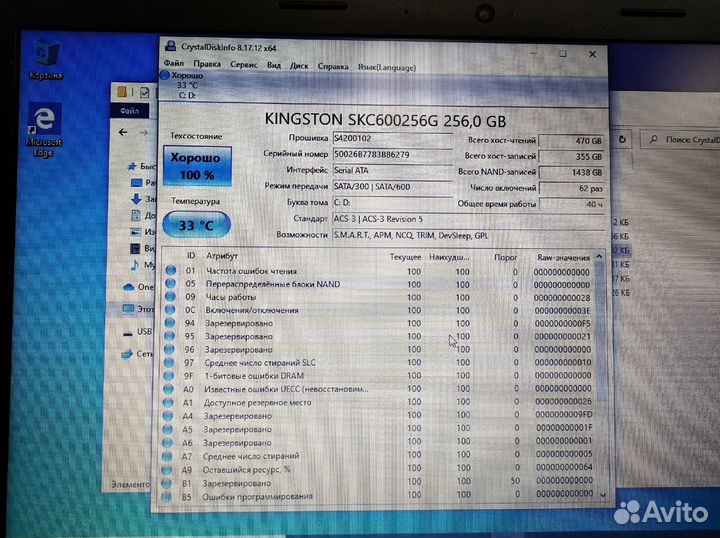Click the status circle next to attribute 09
This screenshot has width=720, height=538.
click(x=169, y=298)
